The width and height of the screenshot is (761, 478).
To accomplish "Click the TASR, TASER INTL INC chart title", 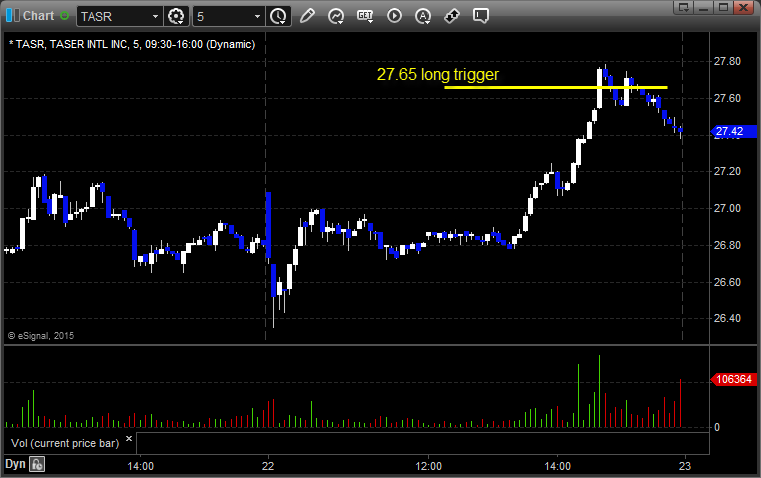I will pos(132,44).
